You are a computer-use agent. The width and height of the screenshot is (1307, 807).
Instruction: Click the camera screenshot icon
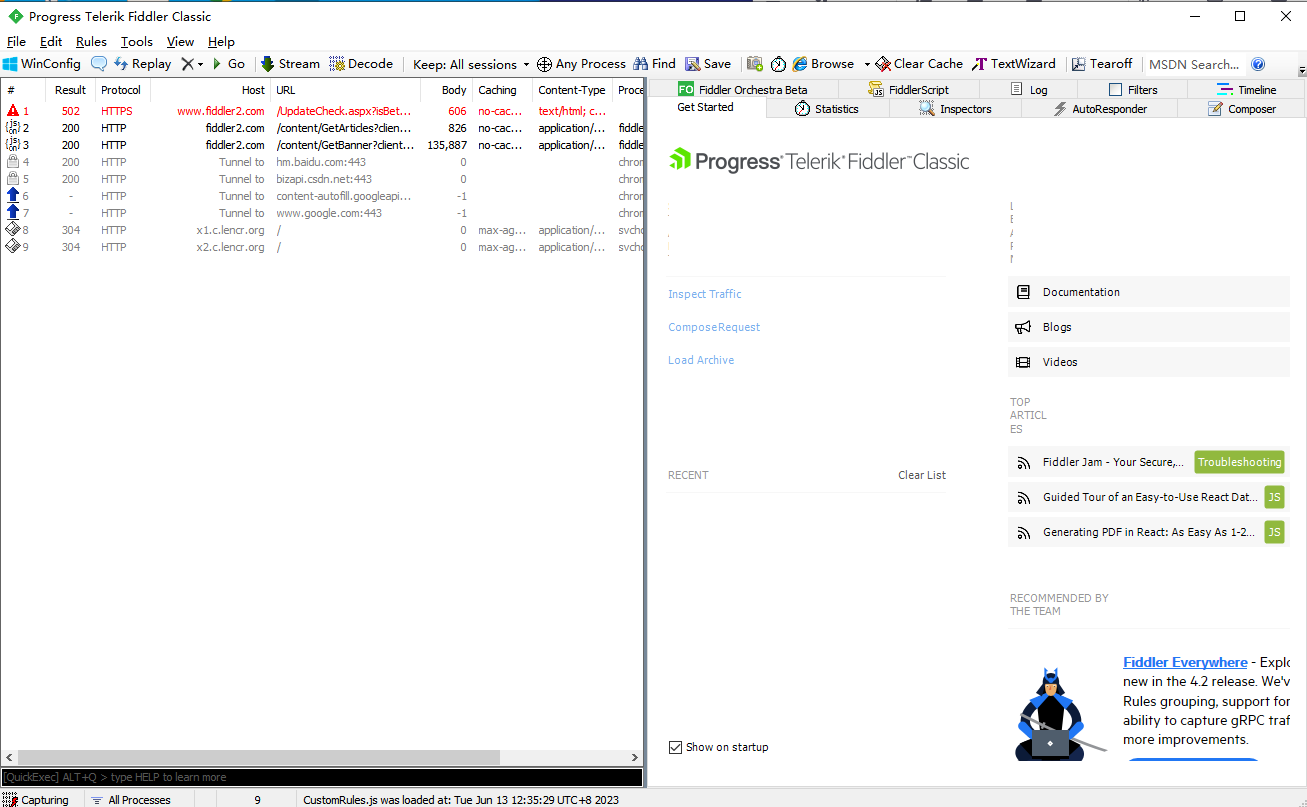(x=755, y=64)
